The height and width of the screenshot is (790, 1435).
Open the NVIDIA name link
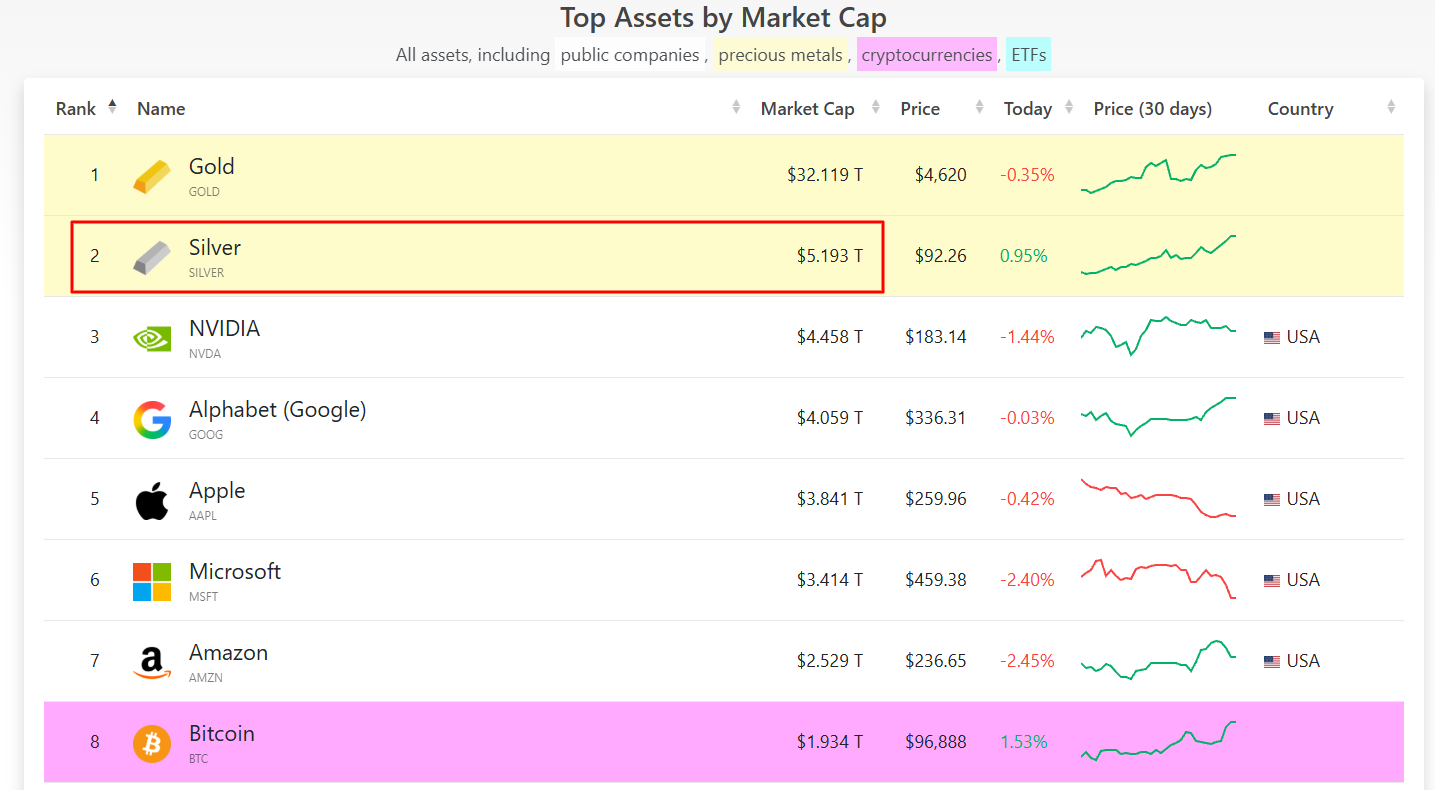(x=224, y=329)
